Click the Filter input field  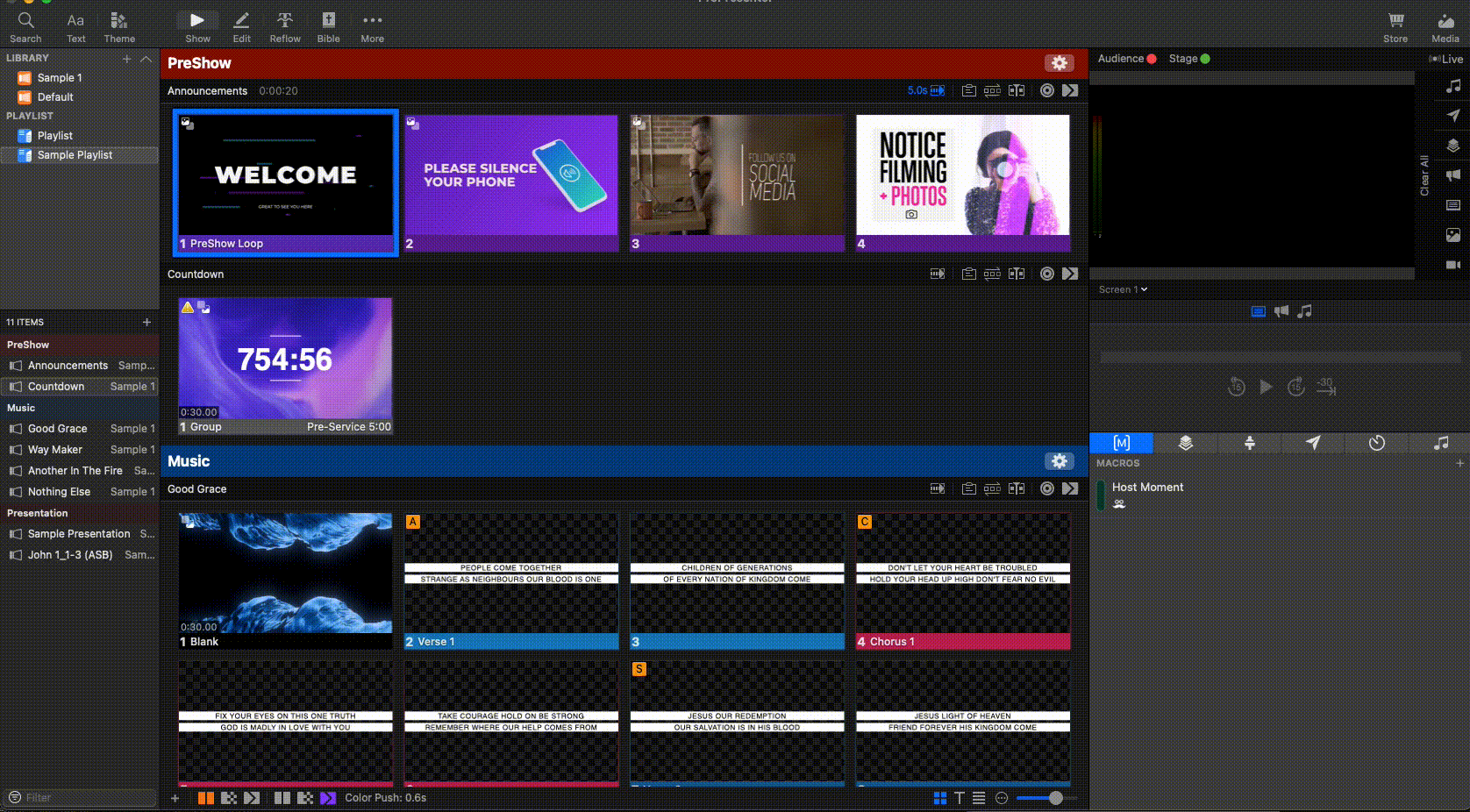pos(80,797)
